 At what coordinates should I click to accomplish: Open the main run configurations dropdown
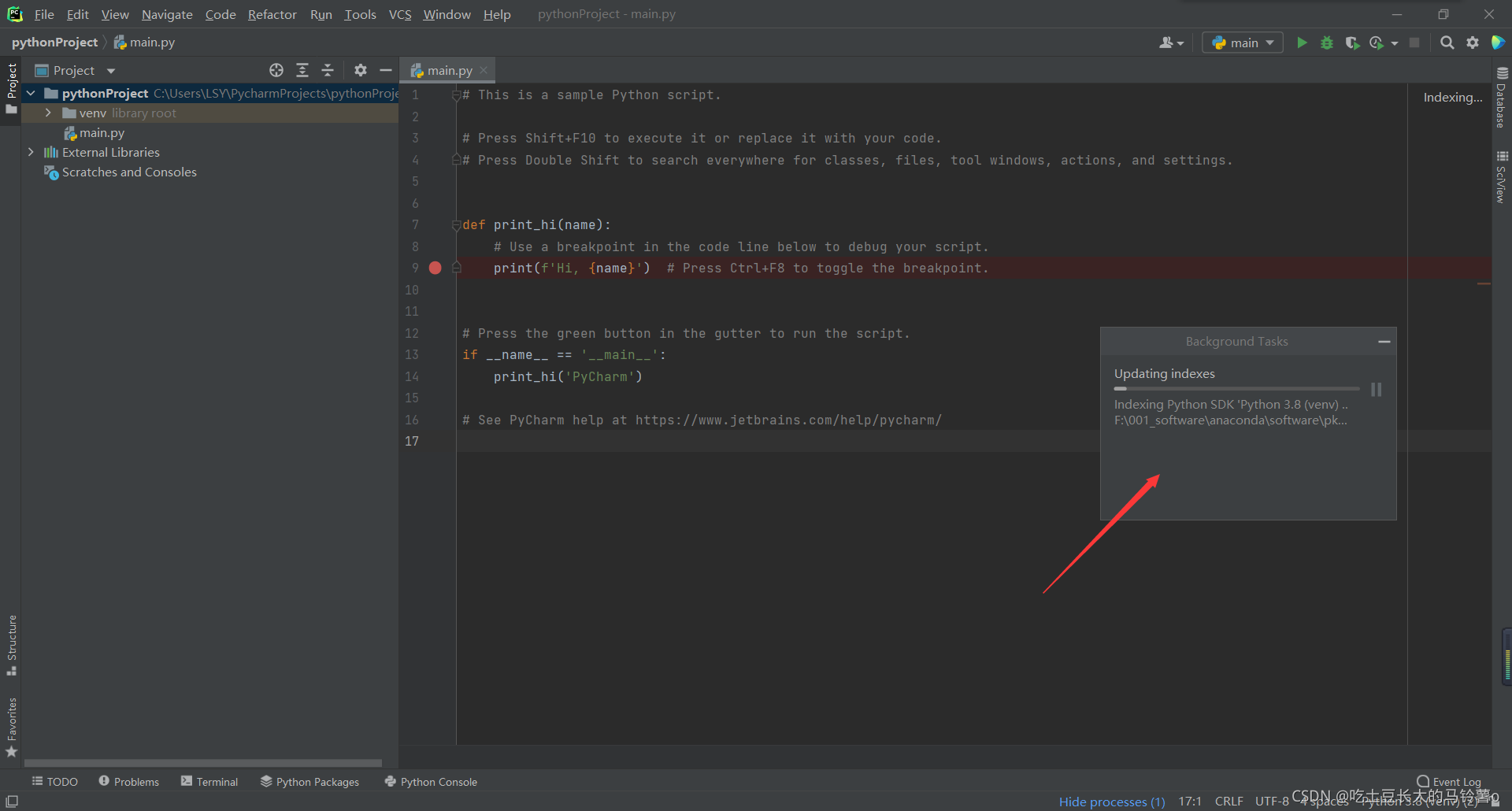(x=1242, y=43)
